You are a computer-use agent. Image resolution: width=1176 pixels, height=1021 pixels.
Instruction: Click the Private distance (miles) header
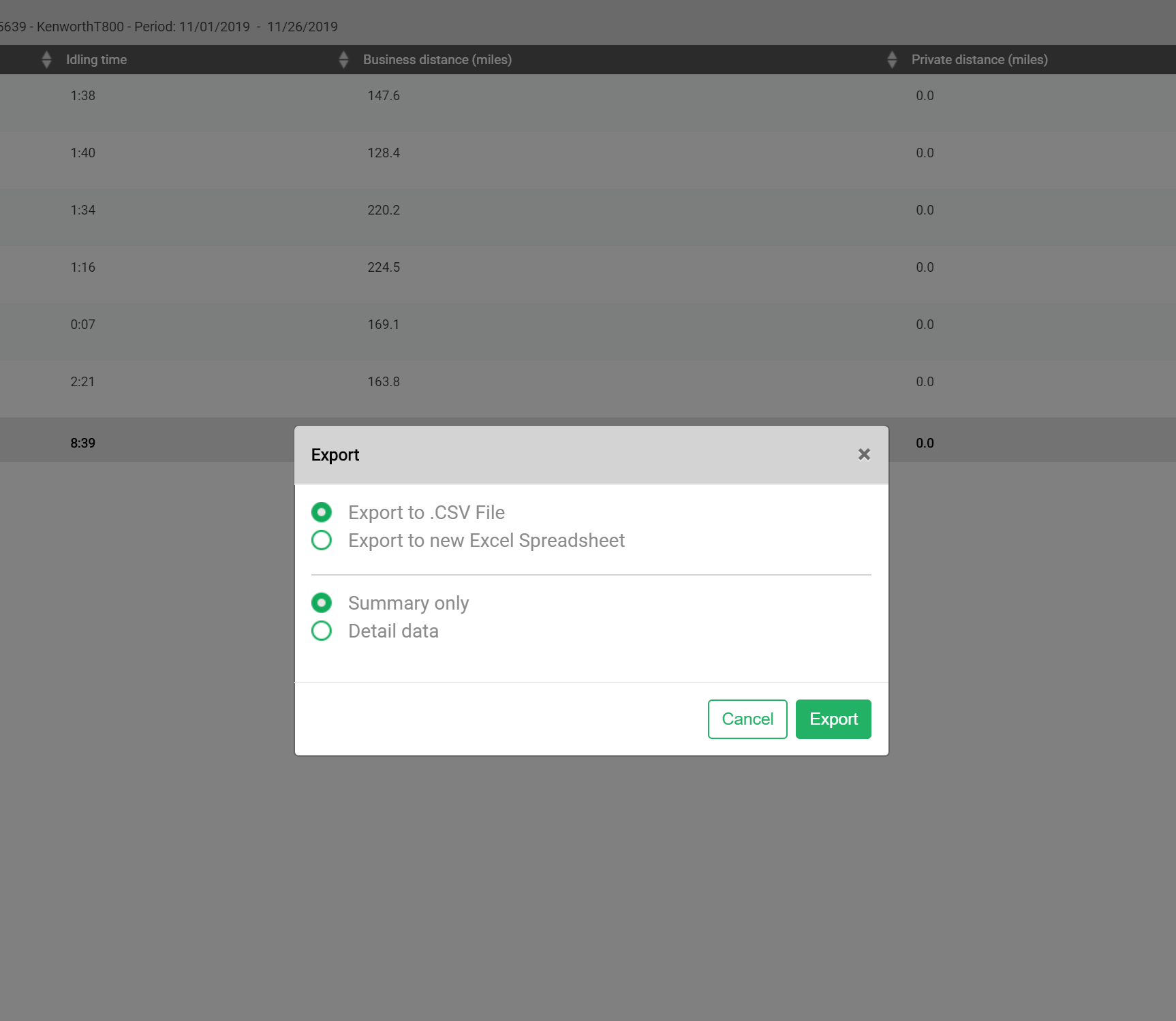tap(980, 60)
